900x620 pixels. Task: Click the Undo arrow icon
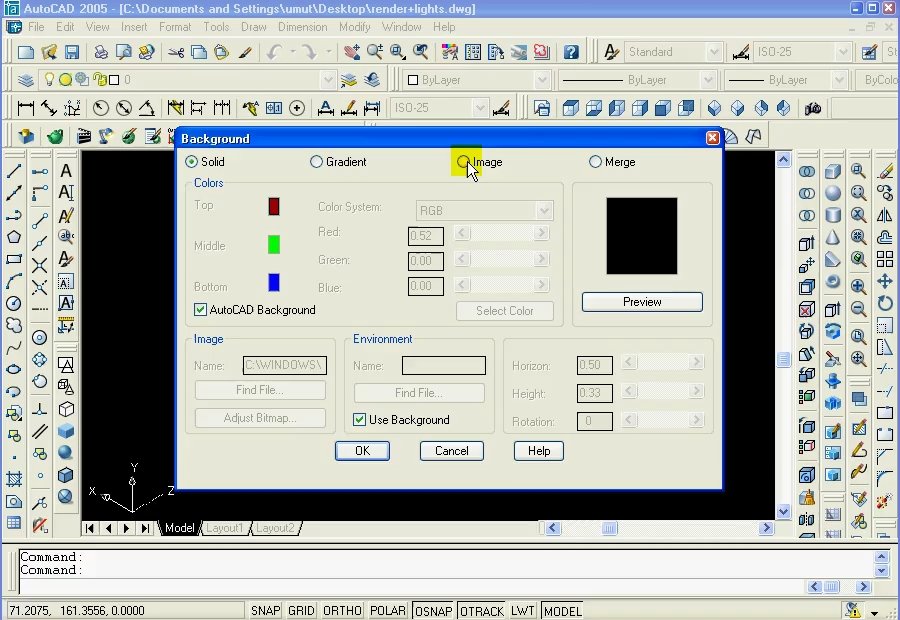coord(274,52)
